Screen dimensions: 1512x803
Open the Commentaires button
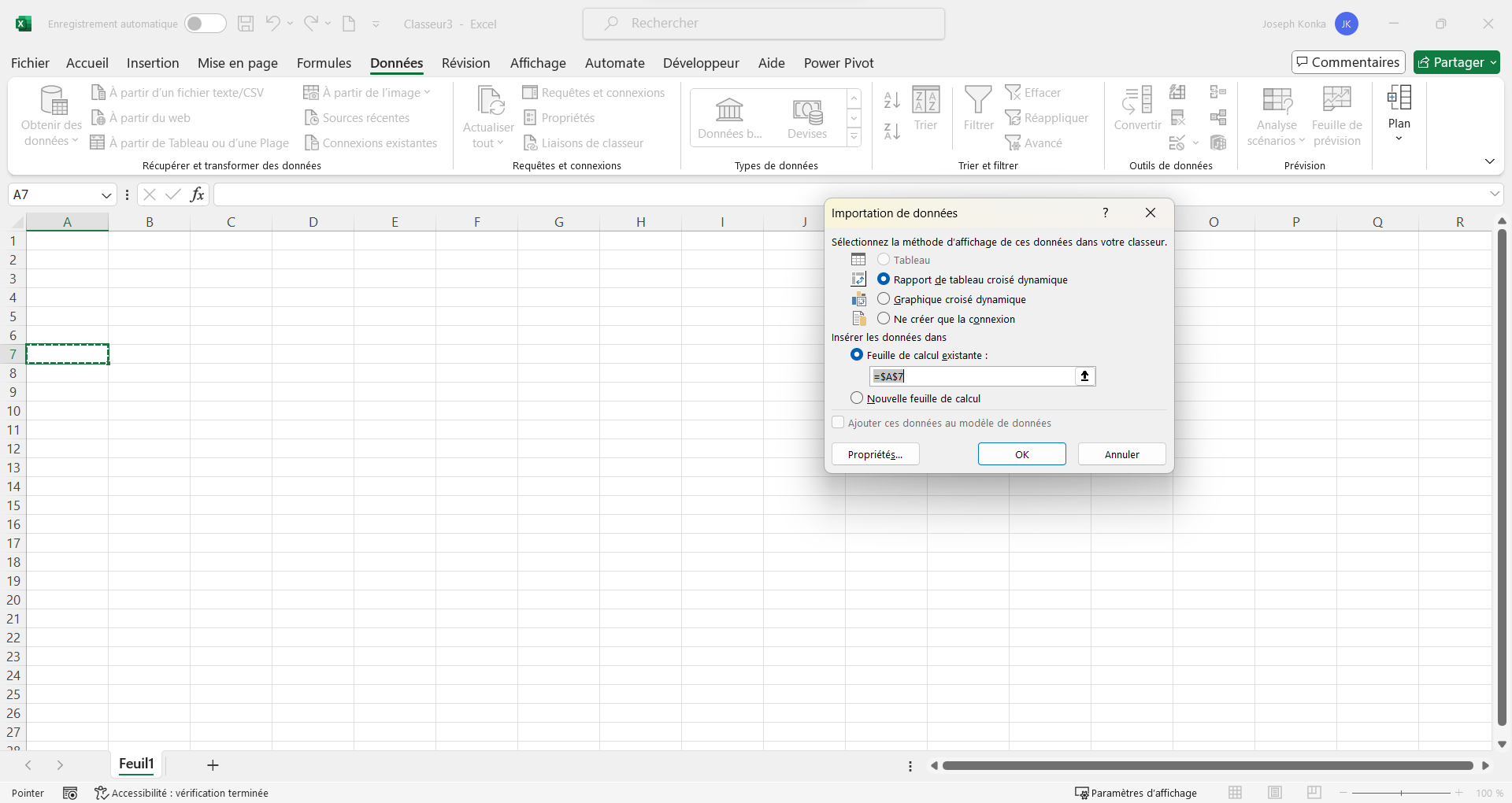click(1348, 62)
